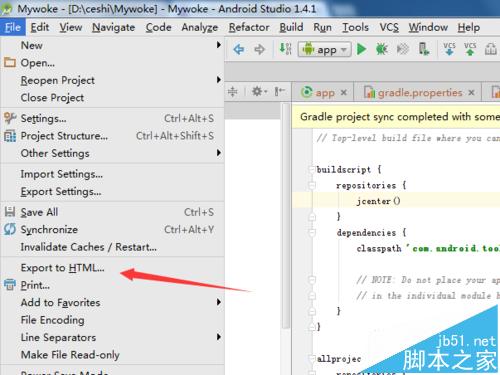The image size is (500, 375).
Task: Collapse the dependencies block fold marker
Action: coord(312,232)
